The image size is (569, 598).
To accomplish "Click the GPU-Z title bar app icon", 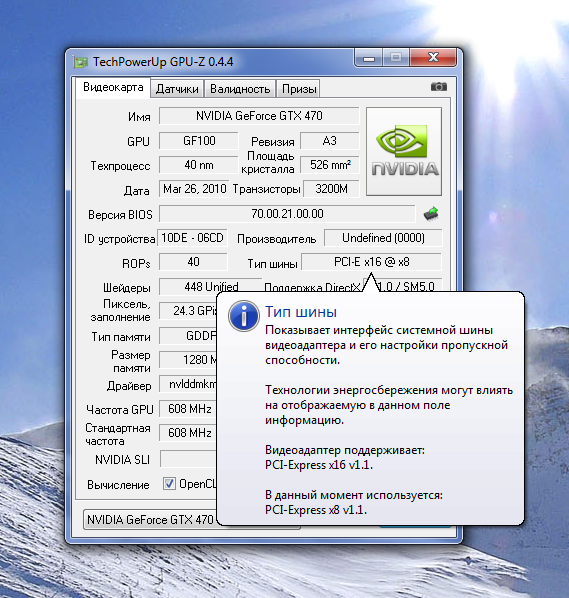I will [80, 62].
